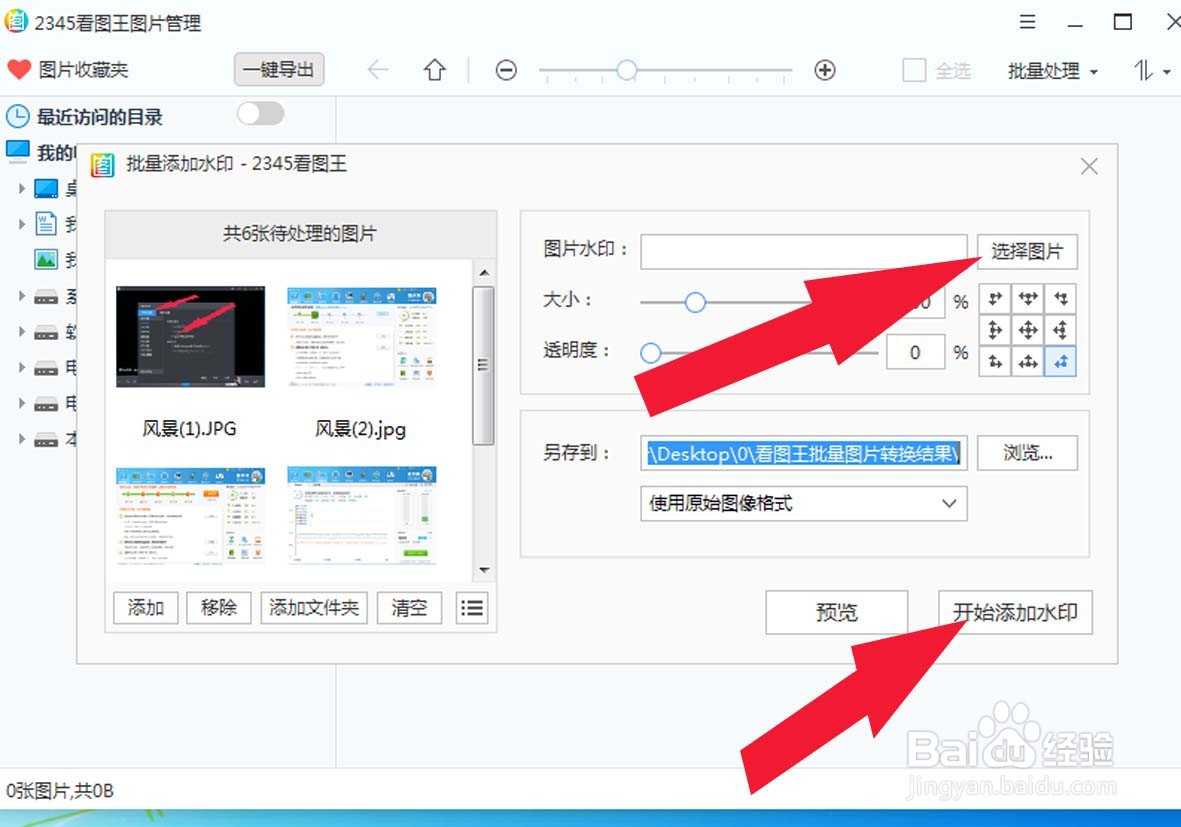The width and height of the screenshot is (1181, 827).
Task: Expand the desktop tree node
Action: [x=22, y=188]
